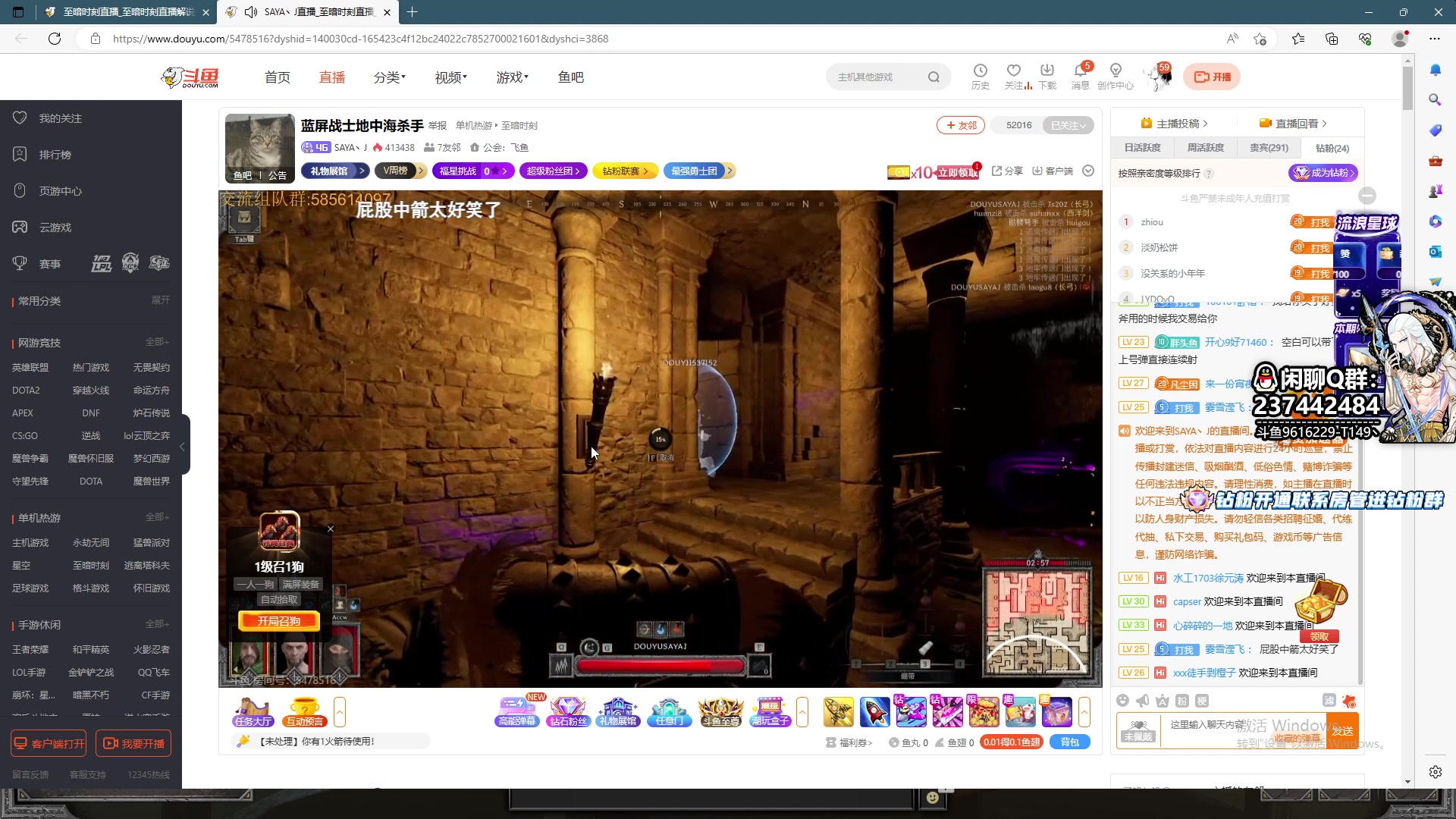Expand the left activity bar up-arrow
The image size is (1456, 819).
pos(340,712)
